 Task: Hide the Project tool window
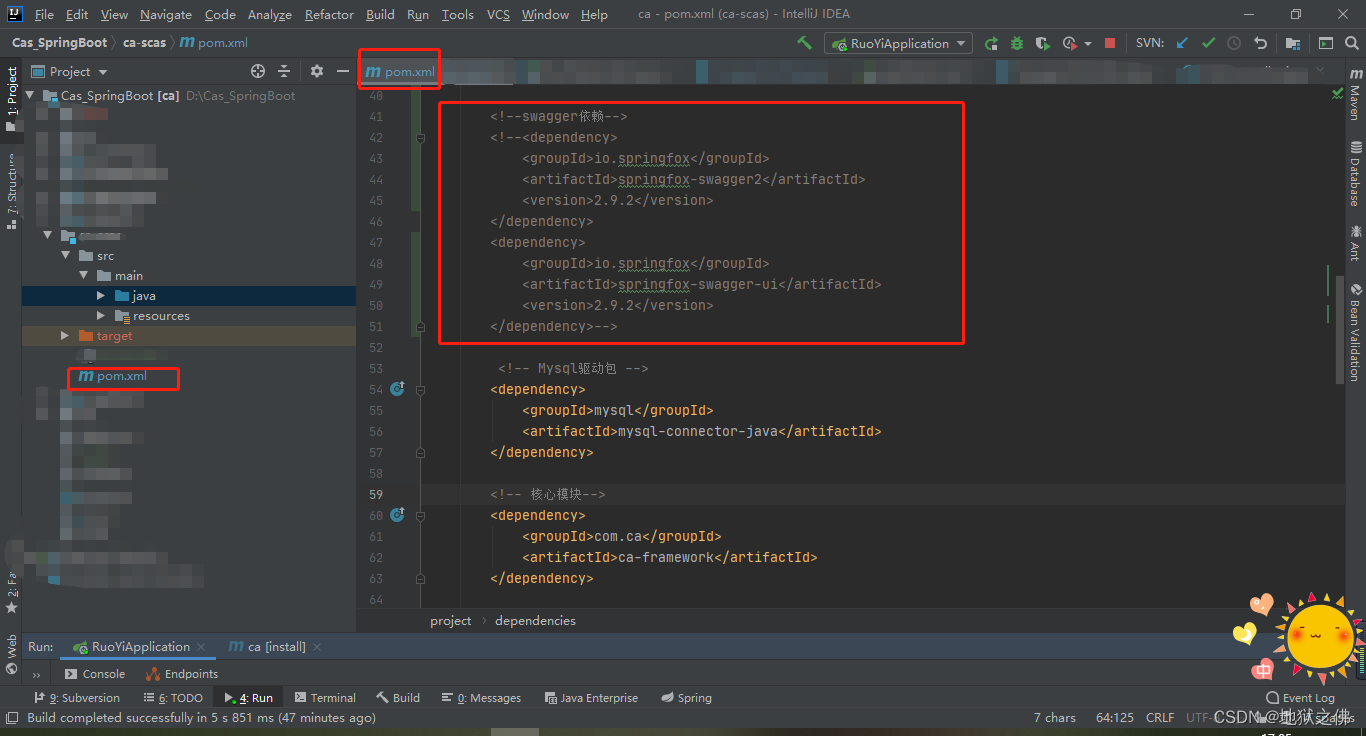pos(343,71)
